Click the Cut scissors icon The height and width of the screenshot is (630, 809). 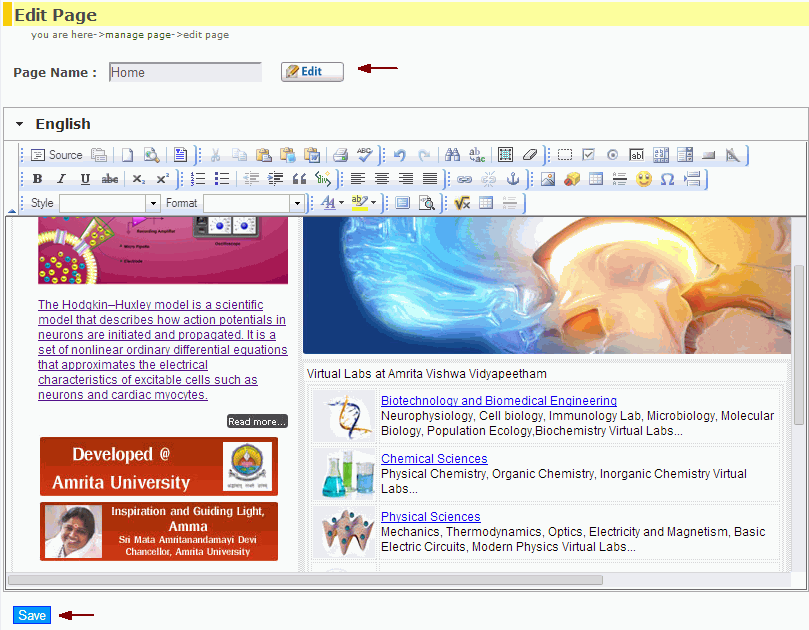coord(216,155)
